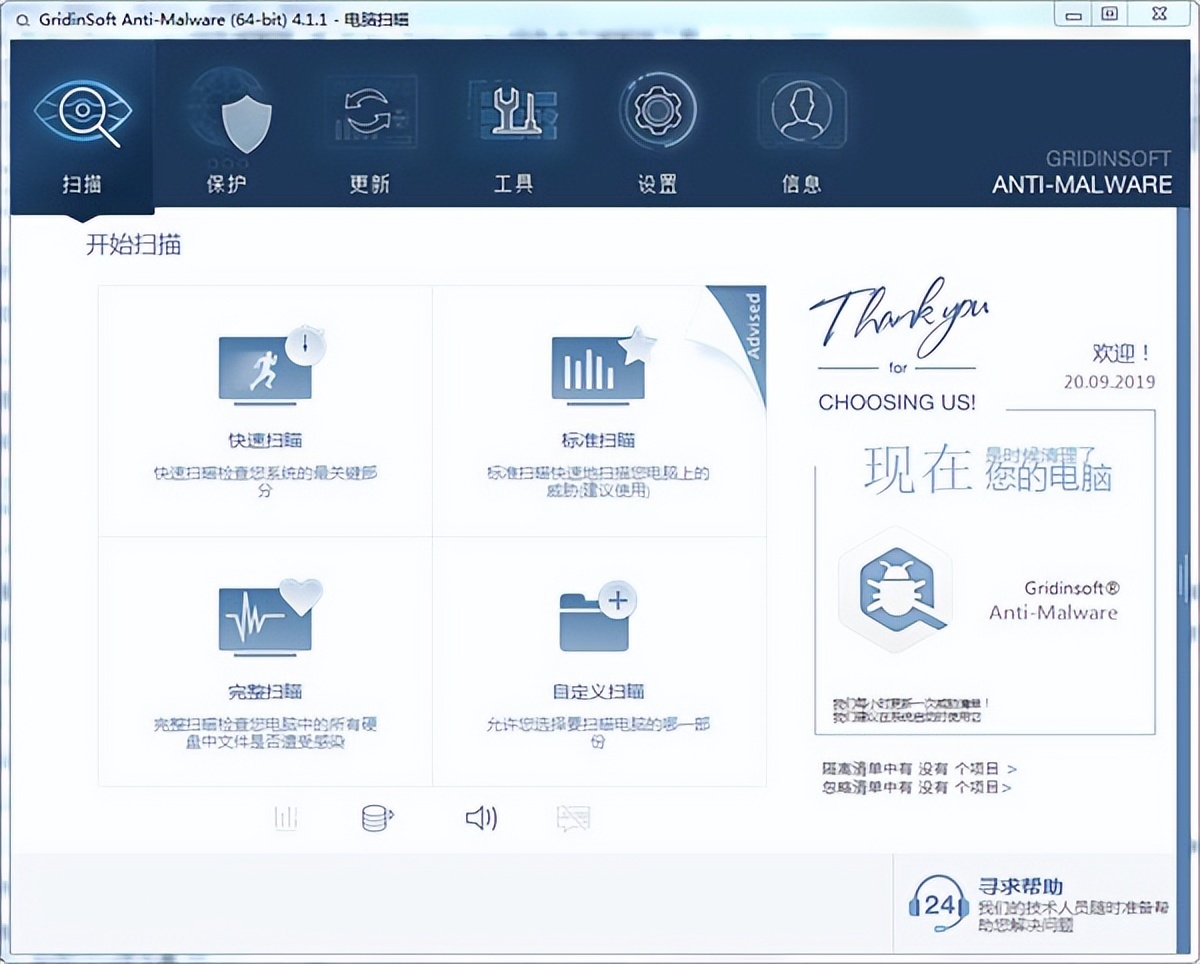Screen dimensions: 1200x964
Task: Open the chat feedback icon at the bottom
Action: coord(573,818)
